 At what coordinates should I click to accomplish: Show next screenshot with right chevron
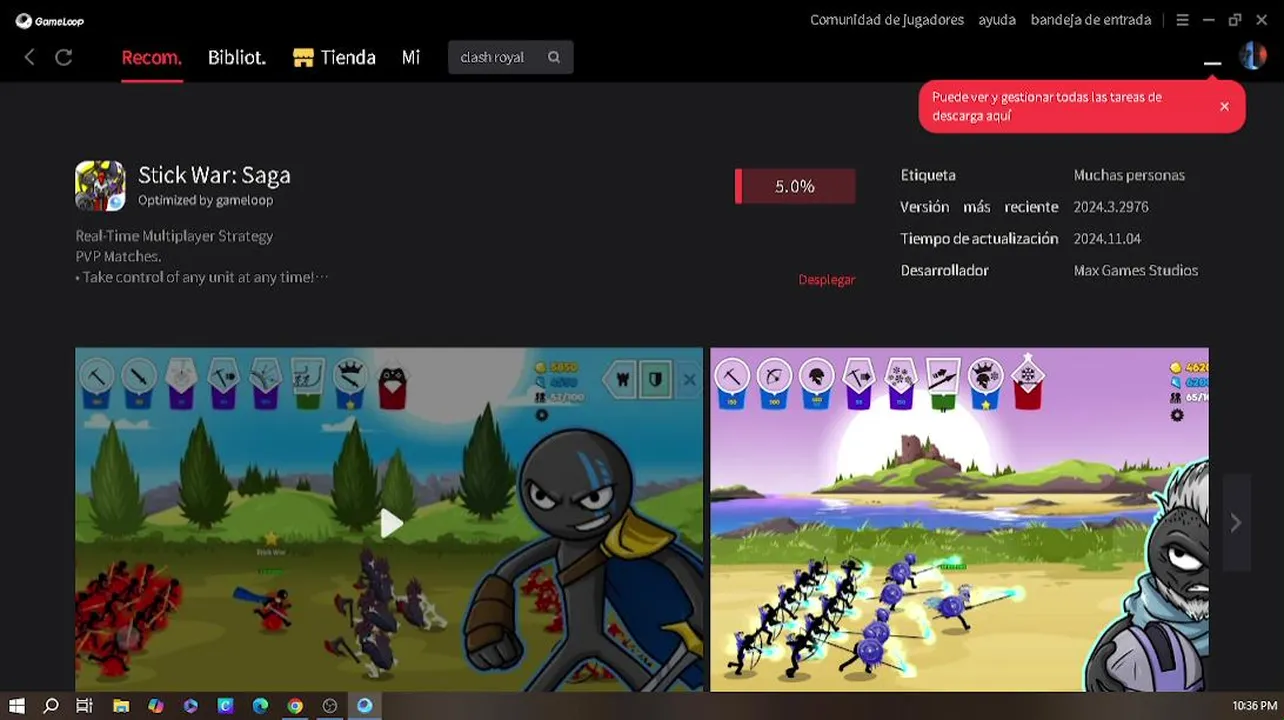1236,523
